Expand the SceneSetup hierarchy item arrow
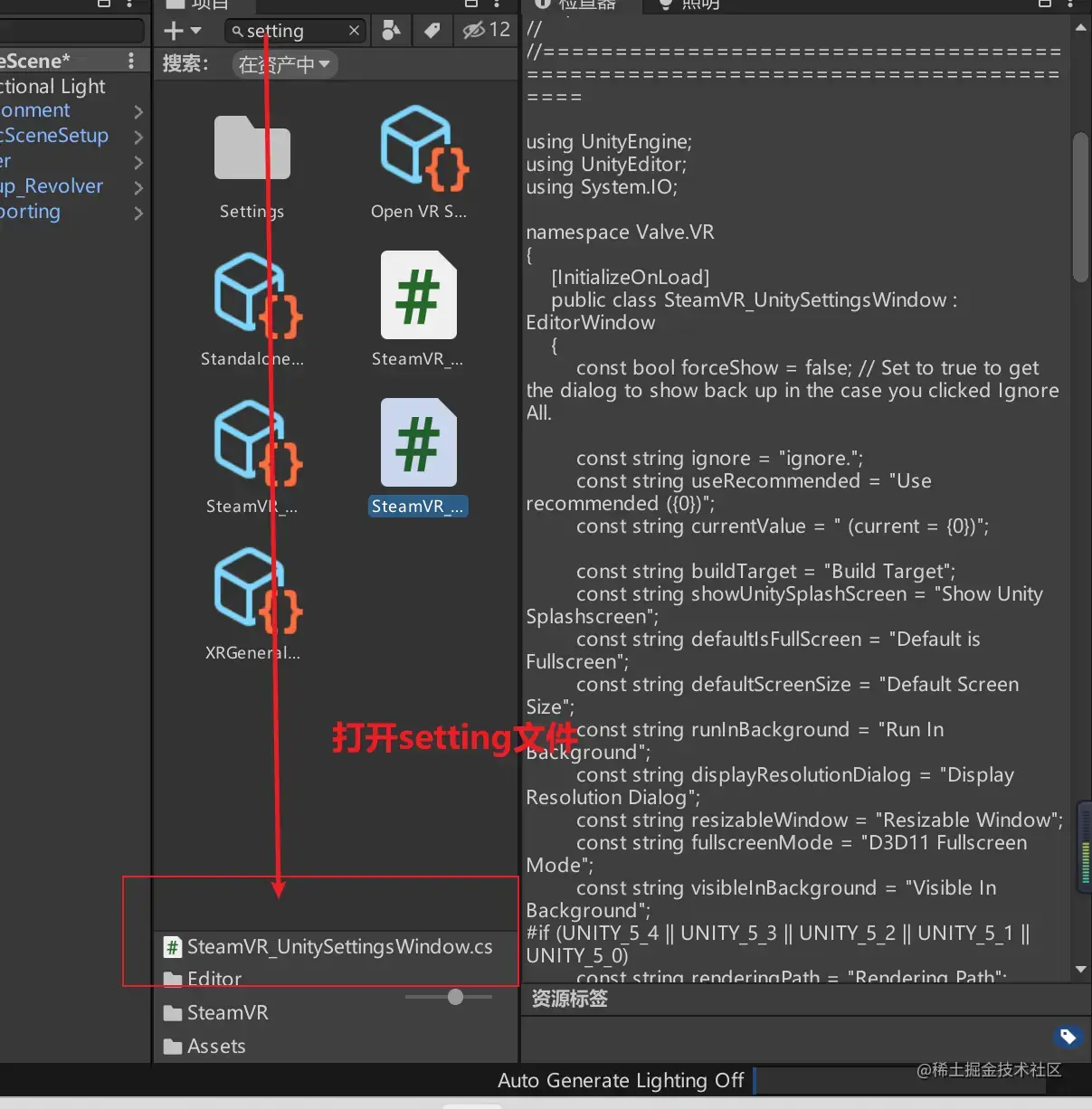This screenshot has width=1092, height=1109. (x=138, y=137)
